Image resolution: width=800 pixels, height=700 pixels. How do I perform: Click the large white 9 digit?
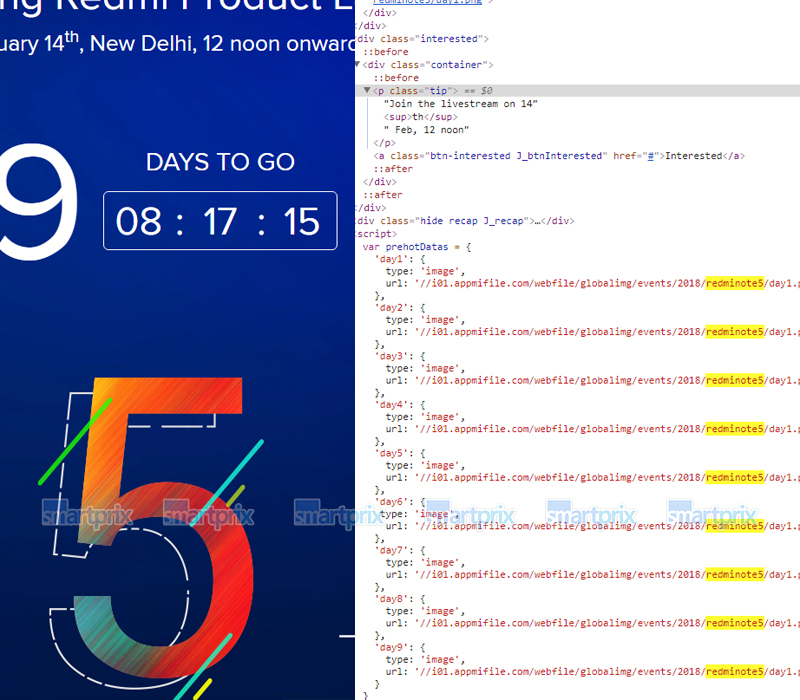pos(38,203)
